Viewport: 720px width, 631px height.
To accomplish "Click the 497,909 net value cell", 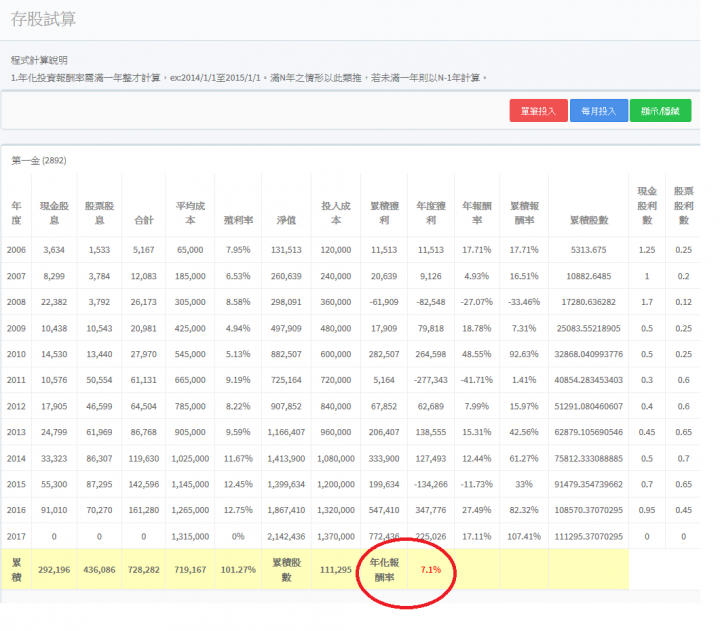I will 286,328.
